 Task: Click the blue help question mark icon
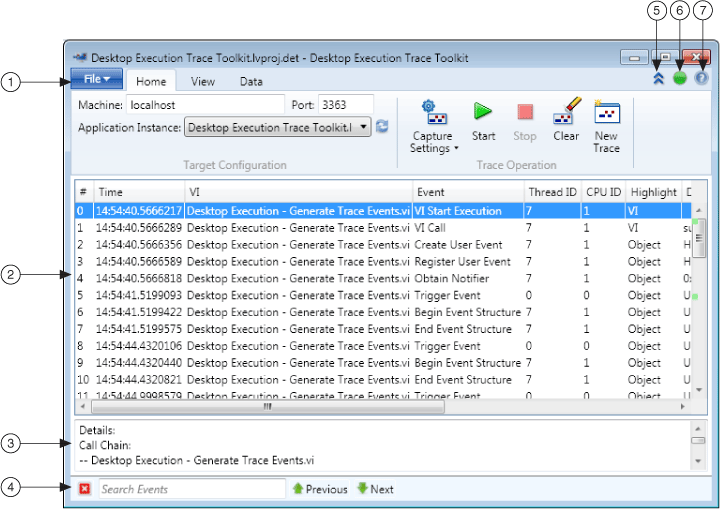click(701, 78)
